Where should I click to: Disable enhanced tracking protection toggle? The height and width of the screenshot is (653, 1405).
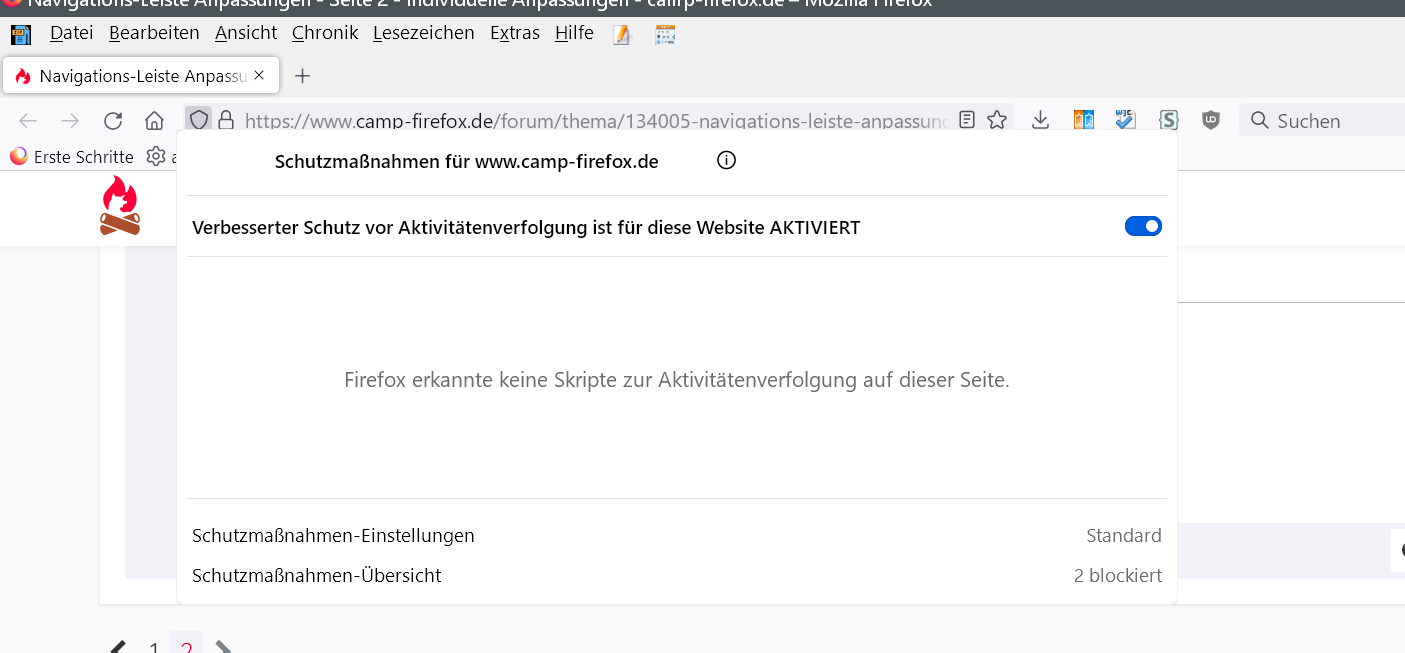(x=1143, y=227)
